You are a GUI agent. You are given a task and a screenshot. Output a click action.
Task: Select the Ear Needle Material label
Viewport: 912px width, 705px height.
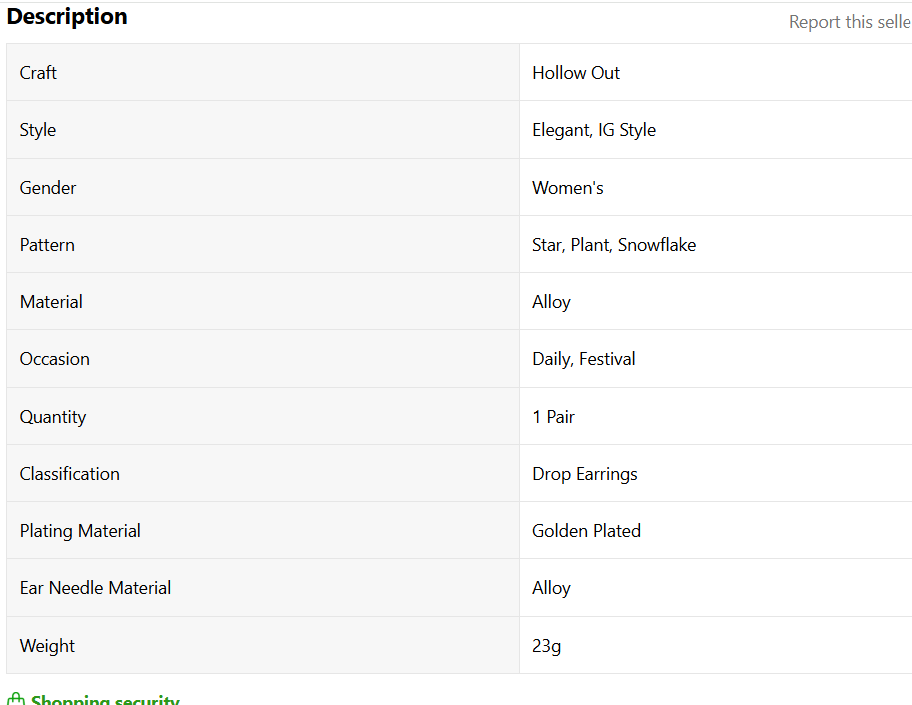(95, 588)
